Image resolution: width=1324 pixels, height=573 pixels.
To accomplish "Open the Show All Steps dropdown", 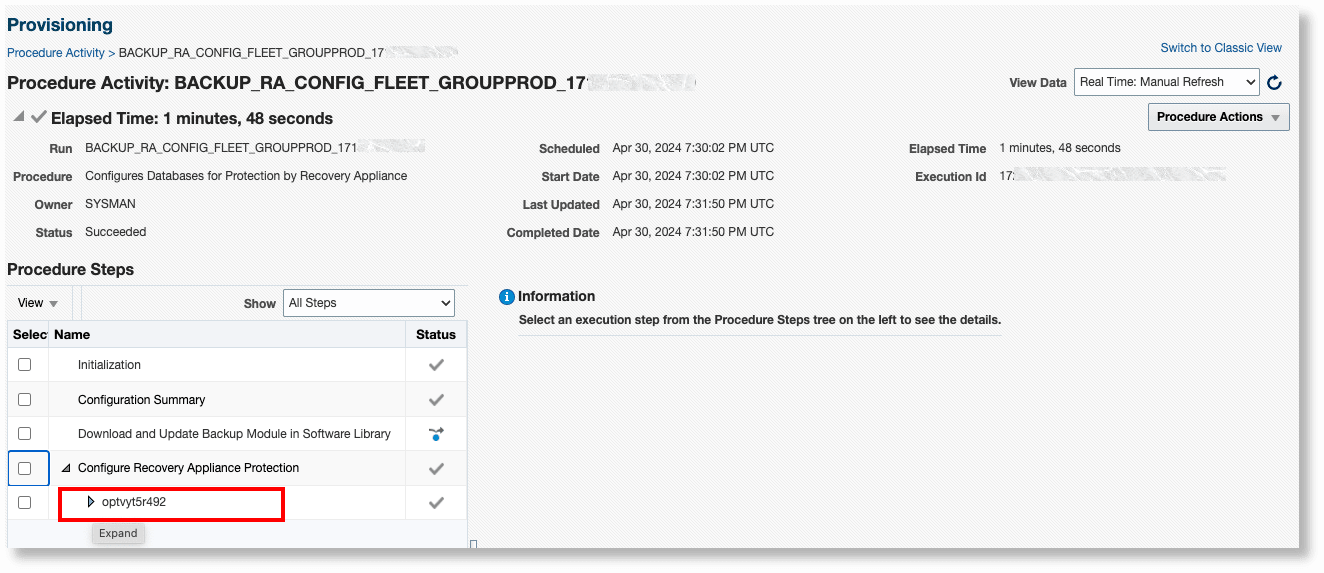I will pyautogui.click(x=369, y=303).
